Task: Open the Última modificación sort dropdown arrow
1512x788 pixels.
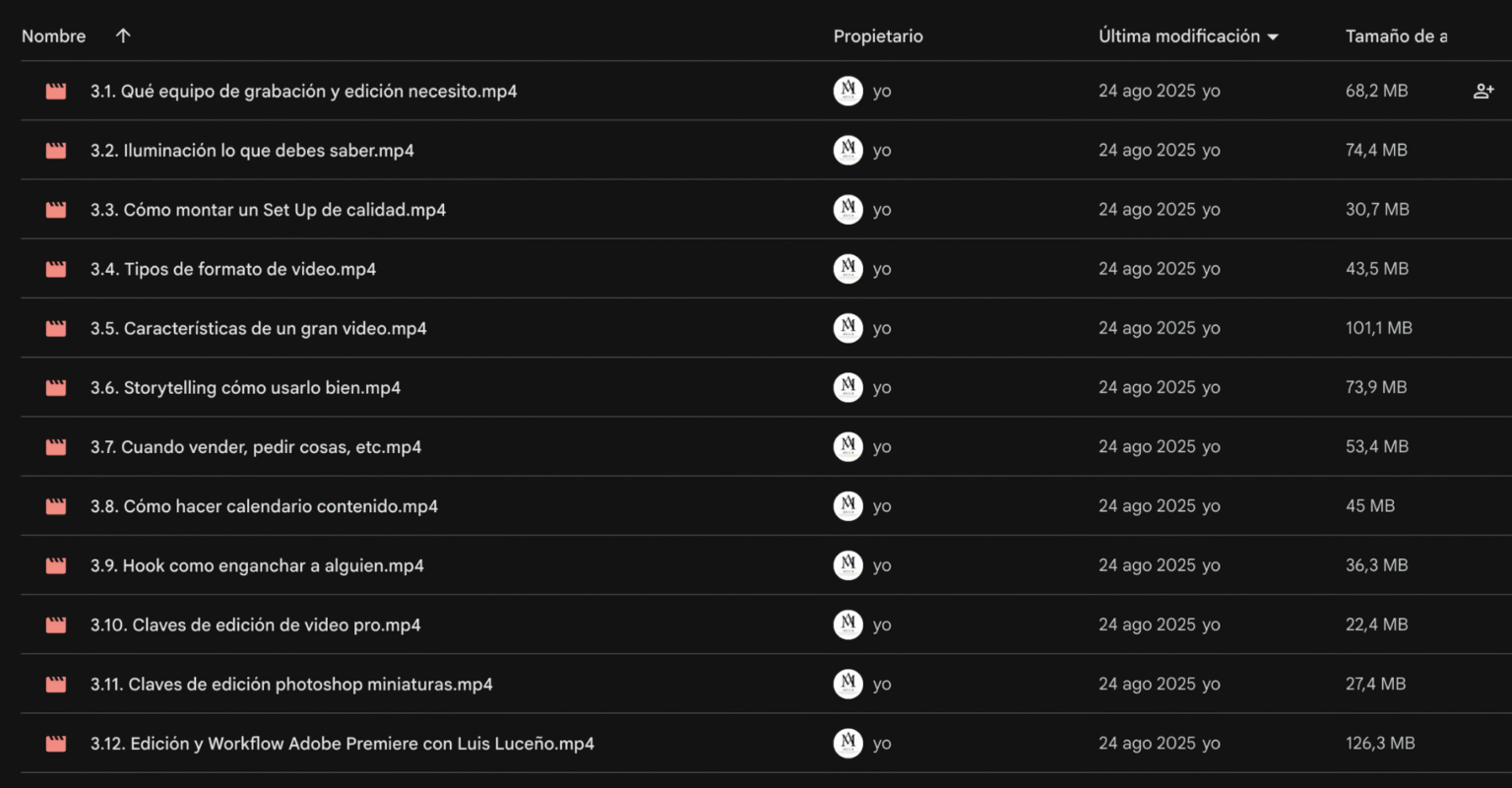Action: (1273, 37)
